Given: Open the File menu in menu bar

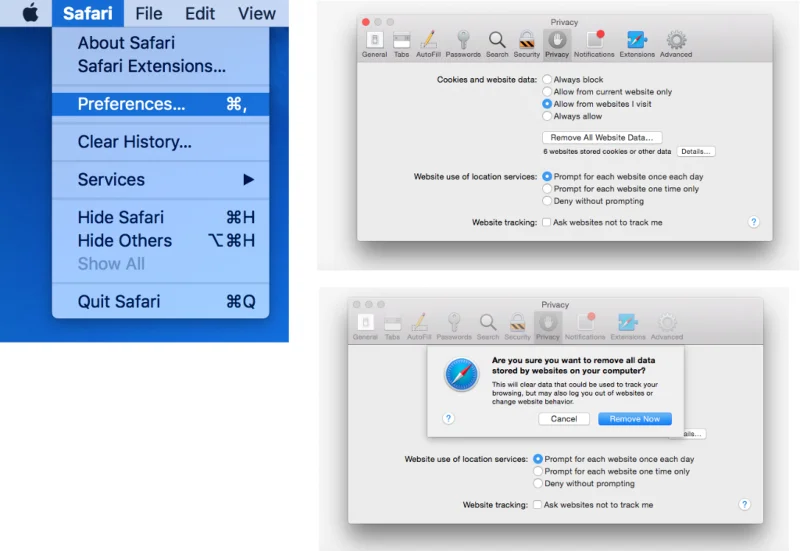Looking at the screenshot, I should pyautogui.click(x=148, y=13).
